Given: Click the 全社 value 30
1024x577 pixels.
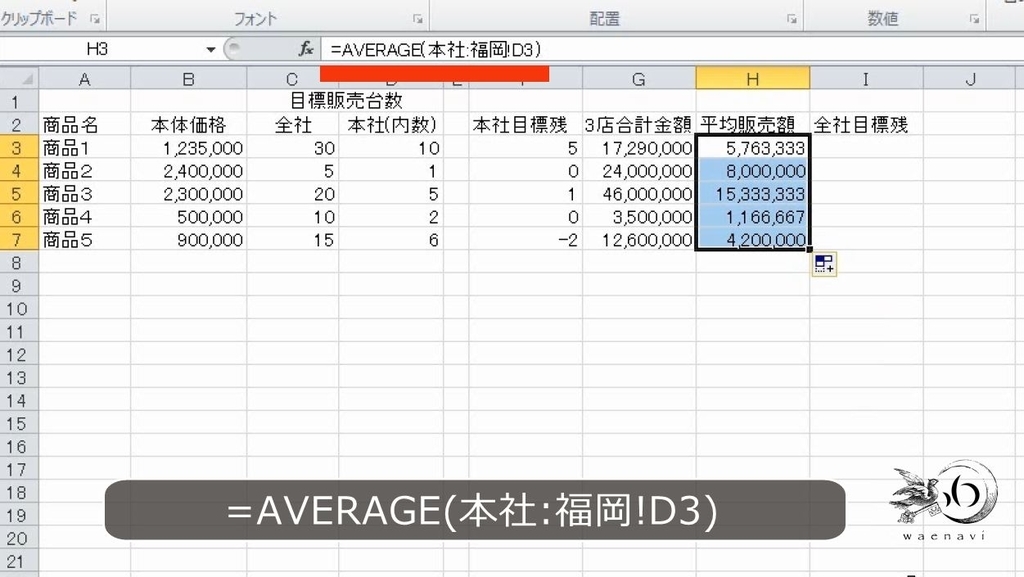Looking at the screenshot, I should pyautogui.click(x=293, y=148).
